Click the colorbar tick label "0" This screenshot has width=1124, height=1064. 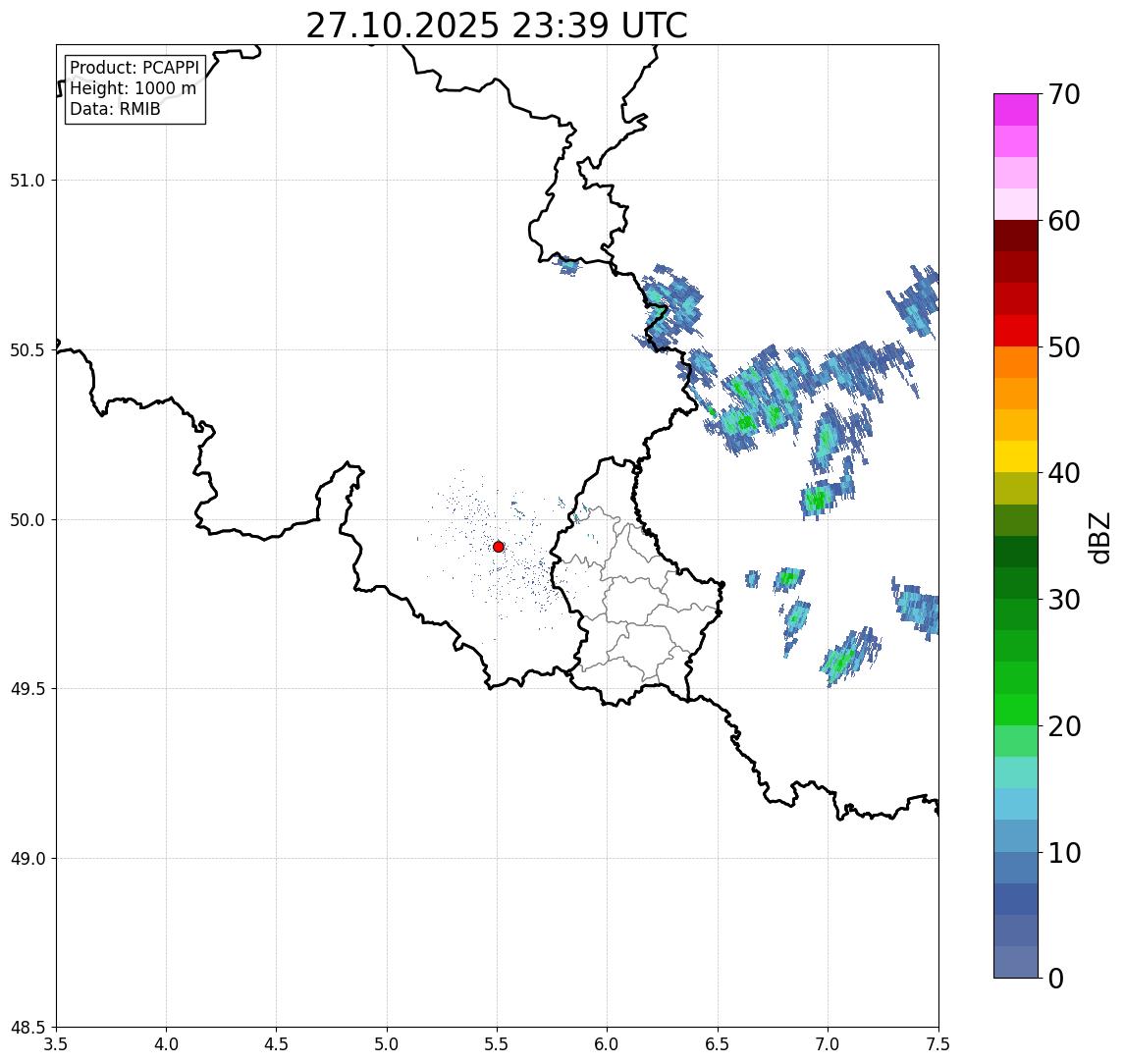click(x=1056, y=978)
